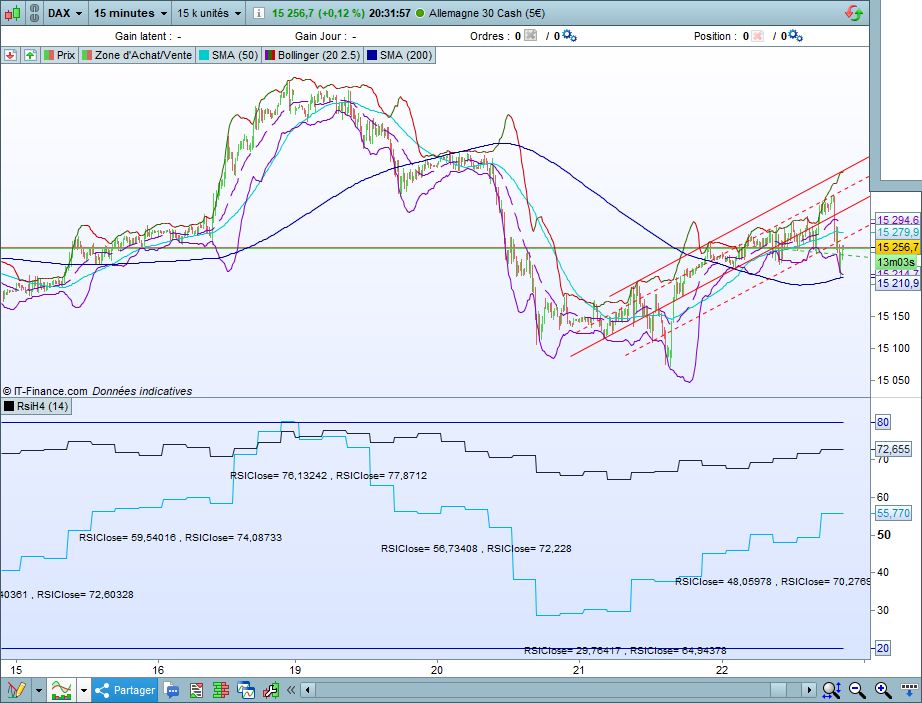Open the drawing tools pencil icon

[15, 690]
